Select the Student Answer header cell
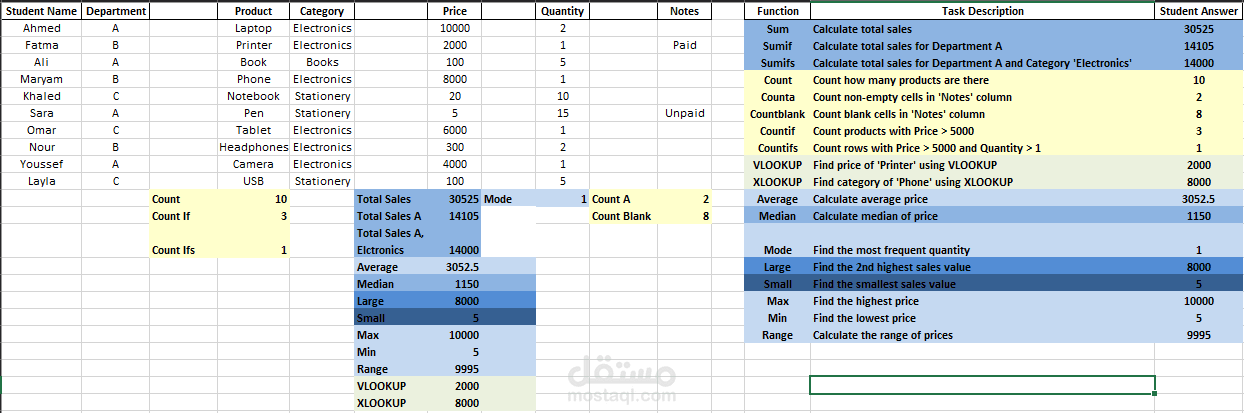 click(x=1198, y=11)
